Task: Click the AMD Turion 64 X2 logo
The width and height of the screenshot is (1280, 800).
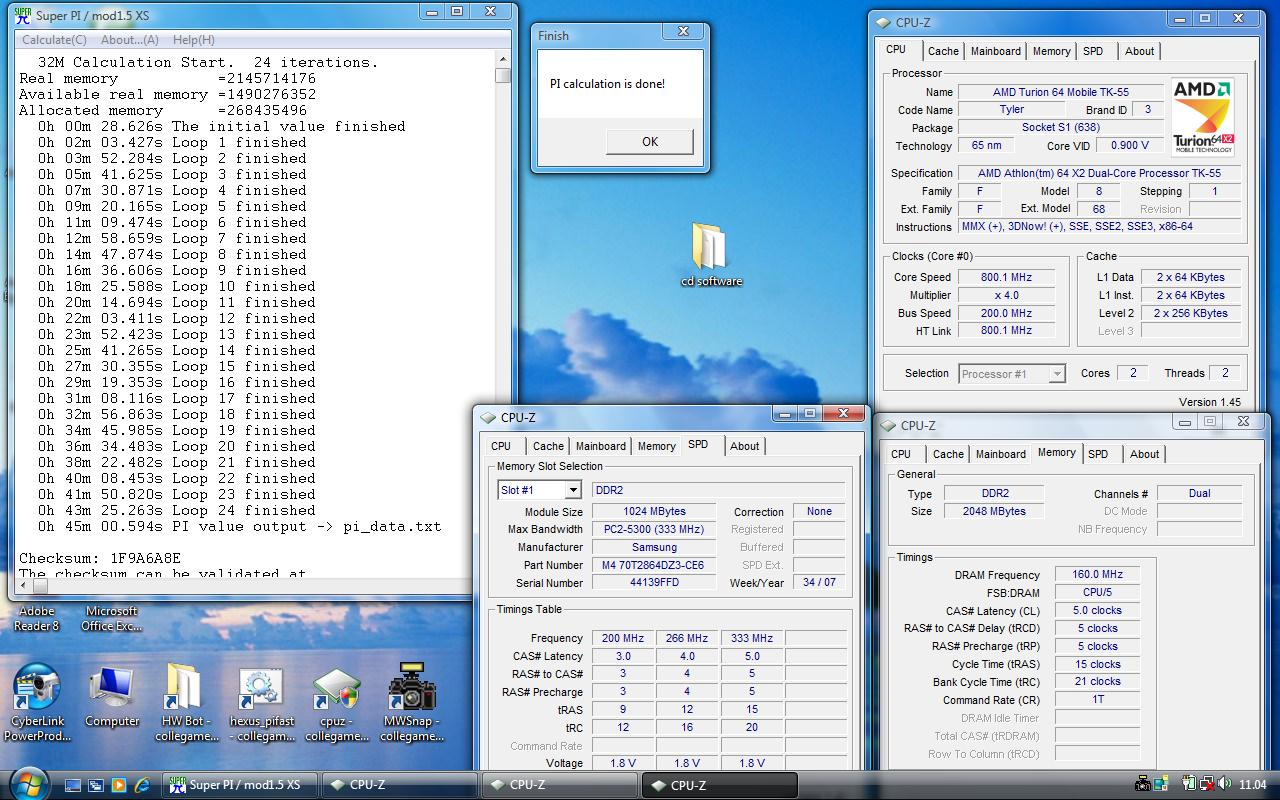Action: click(x=1202, y=117)
